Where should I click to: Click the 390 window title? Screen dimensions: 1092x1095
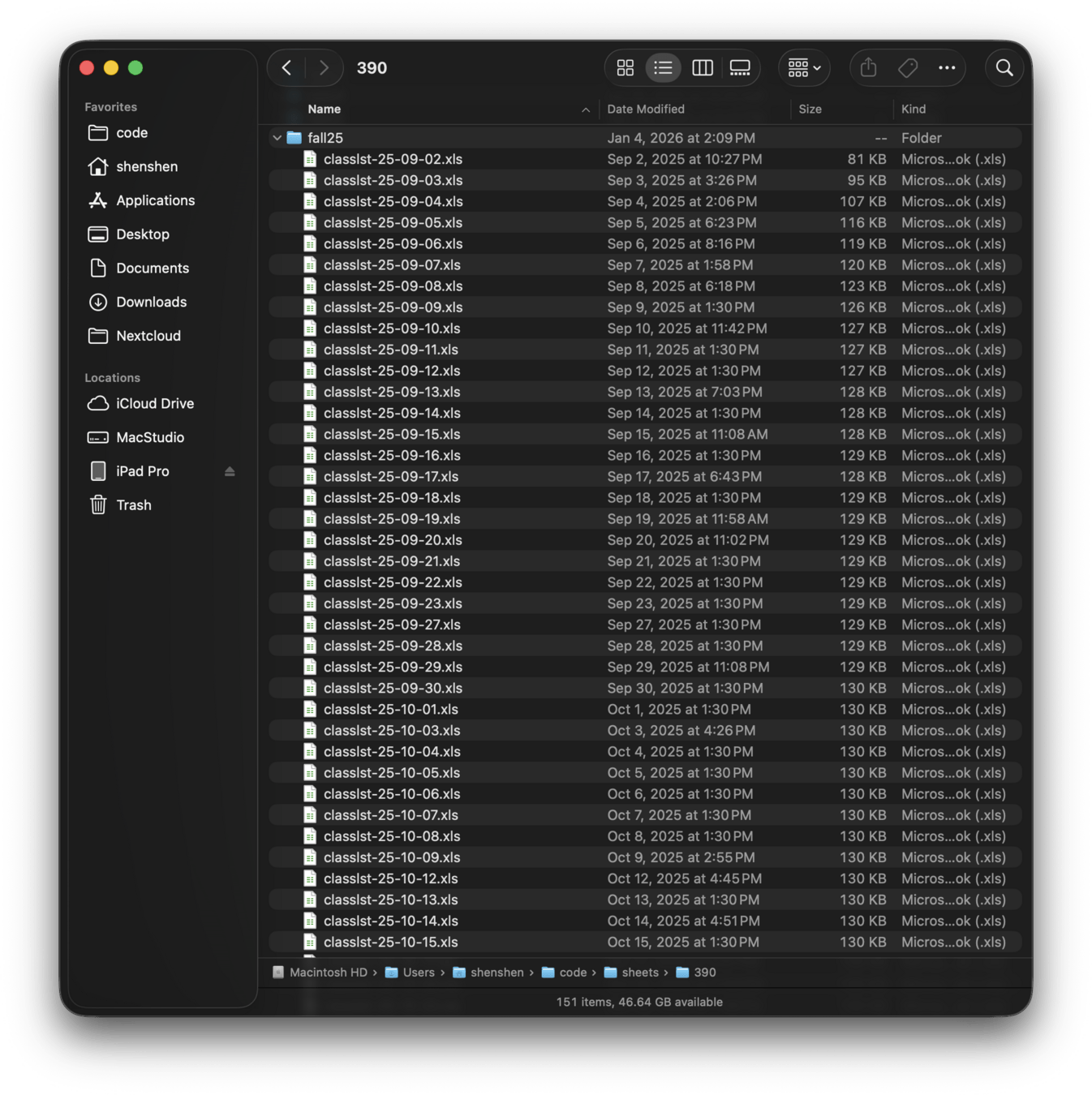[372, 68]
